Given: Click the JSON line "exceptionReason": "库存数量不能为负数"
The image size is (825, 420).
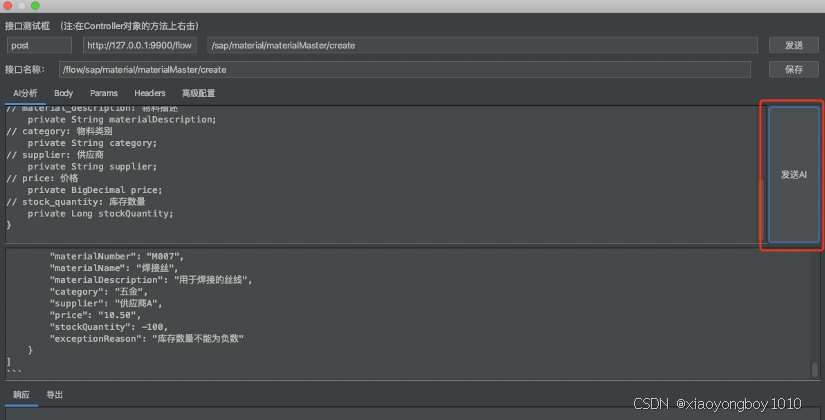Looking at the screenshot, I should (147, 339).
